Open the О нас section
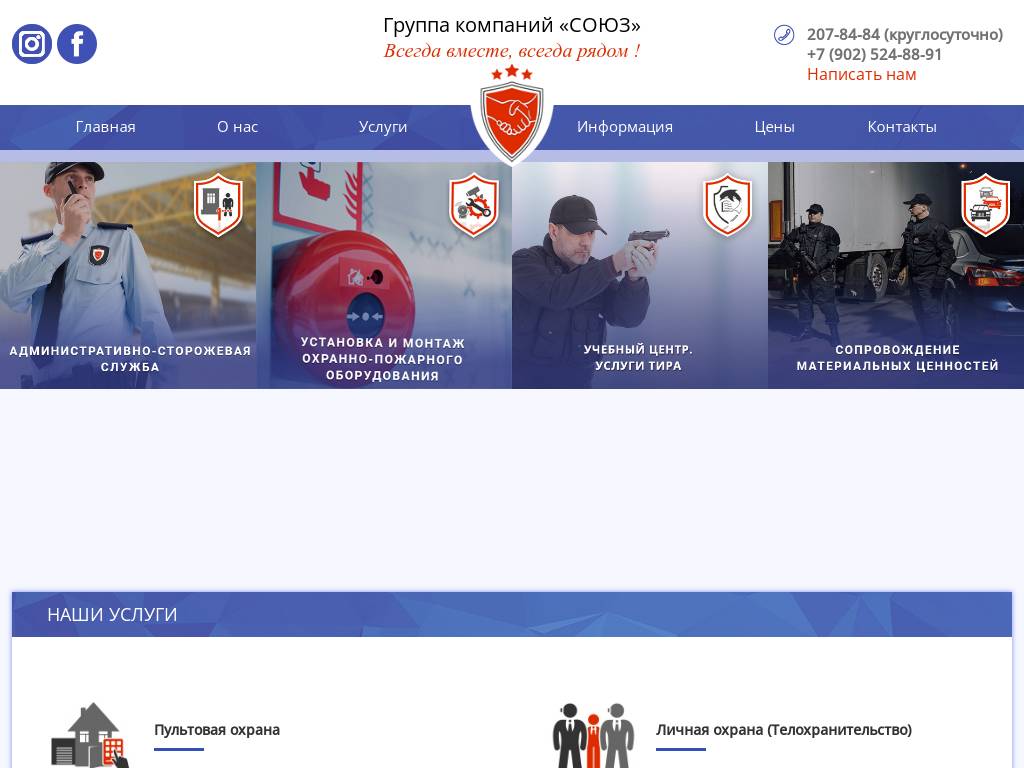1024x768 pixels. click(x=237, y=127)
